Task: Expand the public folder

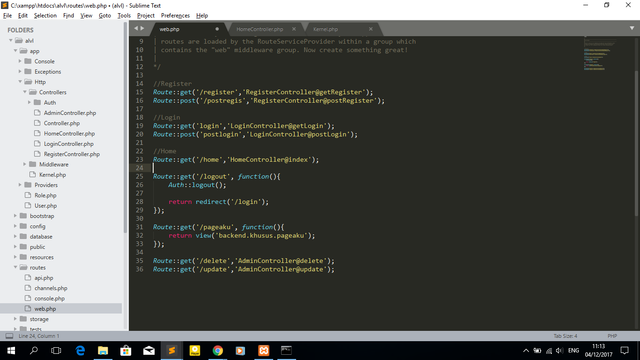Action: (16, 247)
